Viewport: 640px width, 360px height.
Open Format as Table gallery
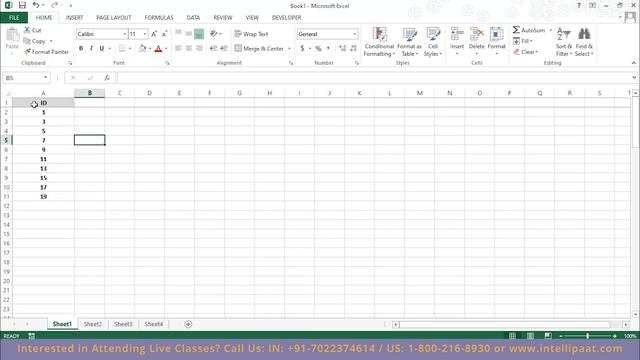tap(409, 42)
